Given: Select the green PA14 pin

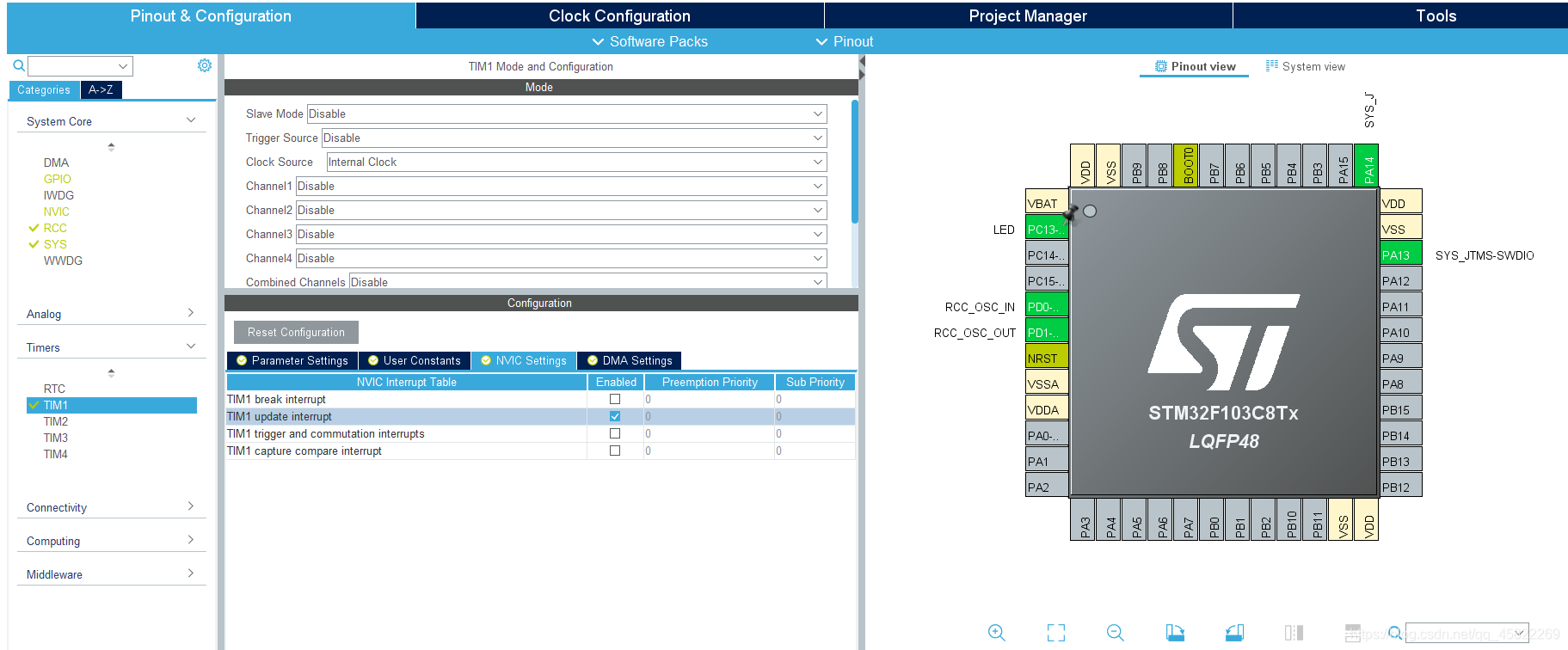Looking at the screenshot, I should coord(1367,165).
